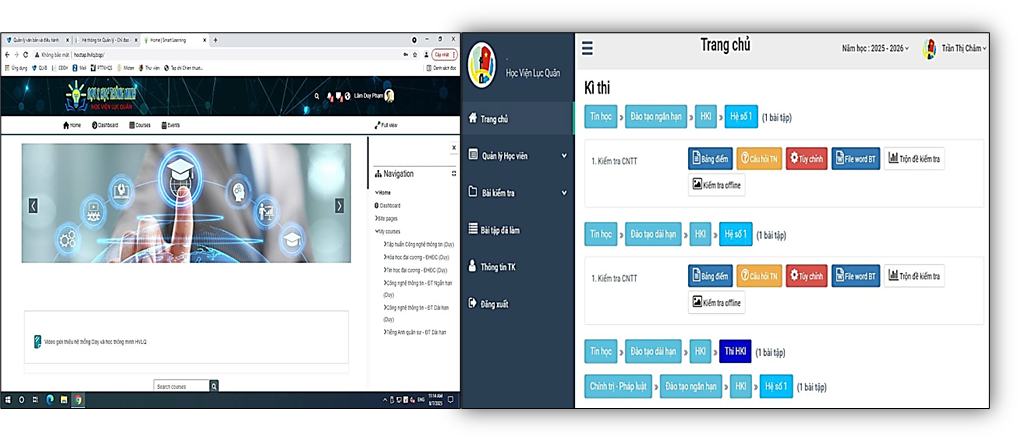Open Tiếng Anh quân sự course in Navigation
The width and height of the screenshot is (1022, 441).
tap(412, 332)
